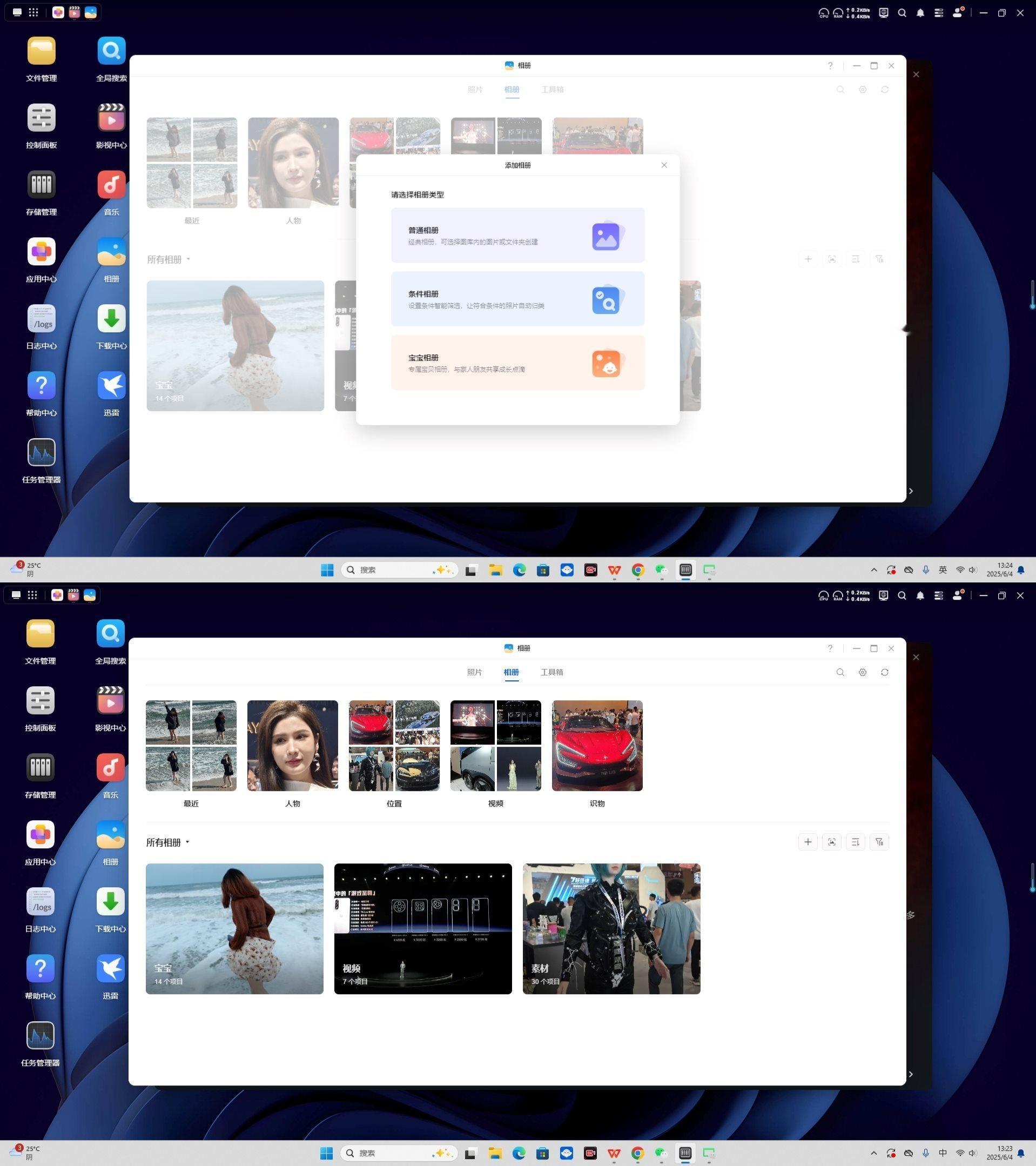Open notification bell in lower screenshot topbar
This screenshot has height=1166, width=1036.
[920, 595]
